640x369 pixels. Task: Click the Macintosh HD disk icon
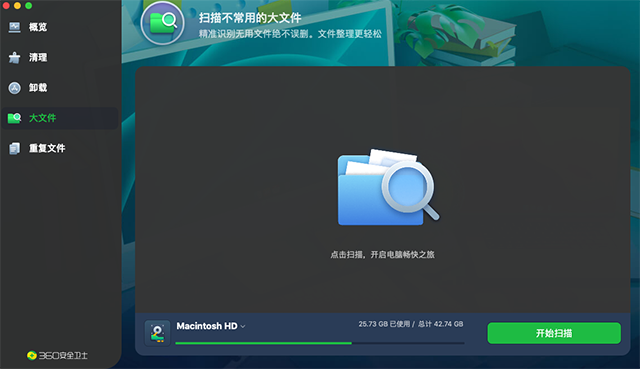(157, 333)
